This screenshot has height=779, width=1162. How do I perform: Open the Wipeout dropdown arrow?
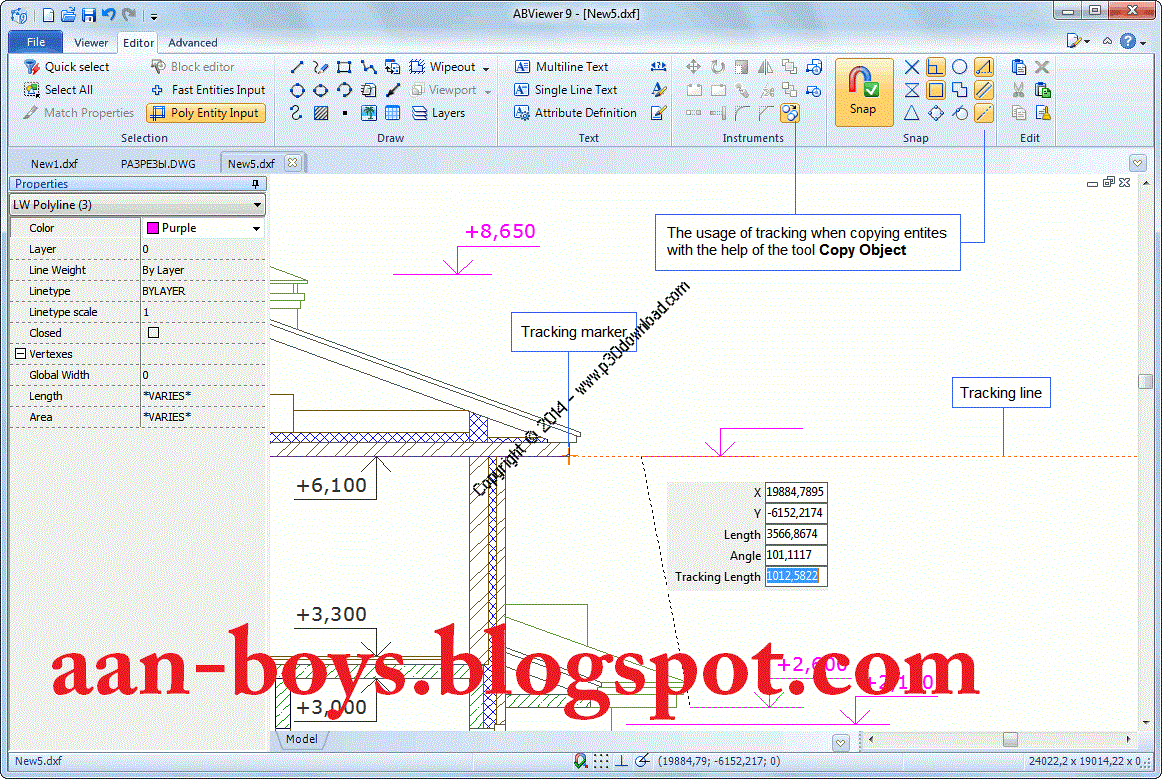486,68
